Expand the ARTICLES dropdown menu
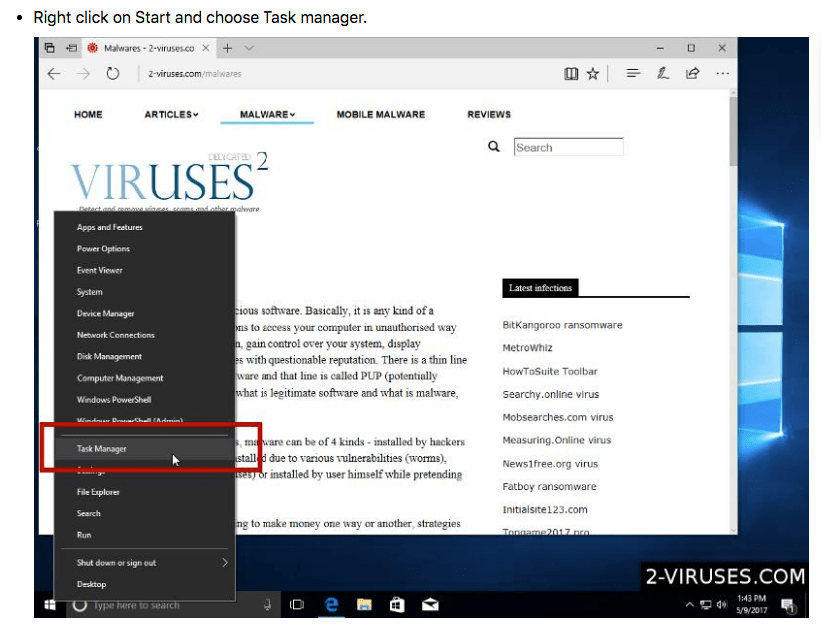 [x=171, y=114]
